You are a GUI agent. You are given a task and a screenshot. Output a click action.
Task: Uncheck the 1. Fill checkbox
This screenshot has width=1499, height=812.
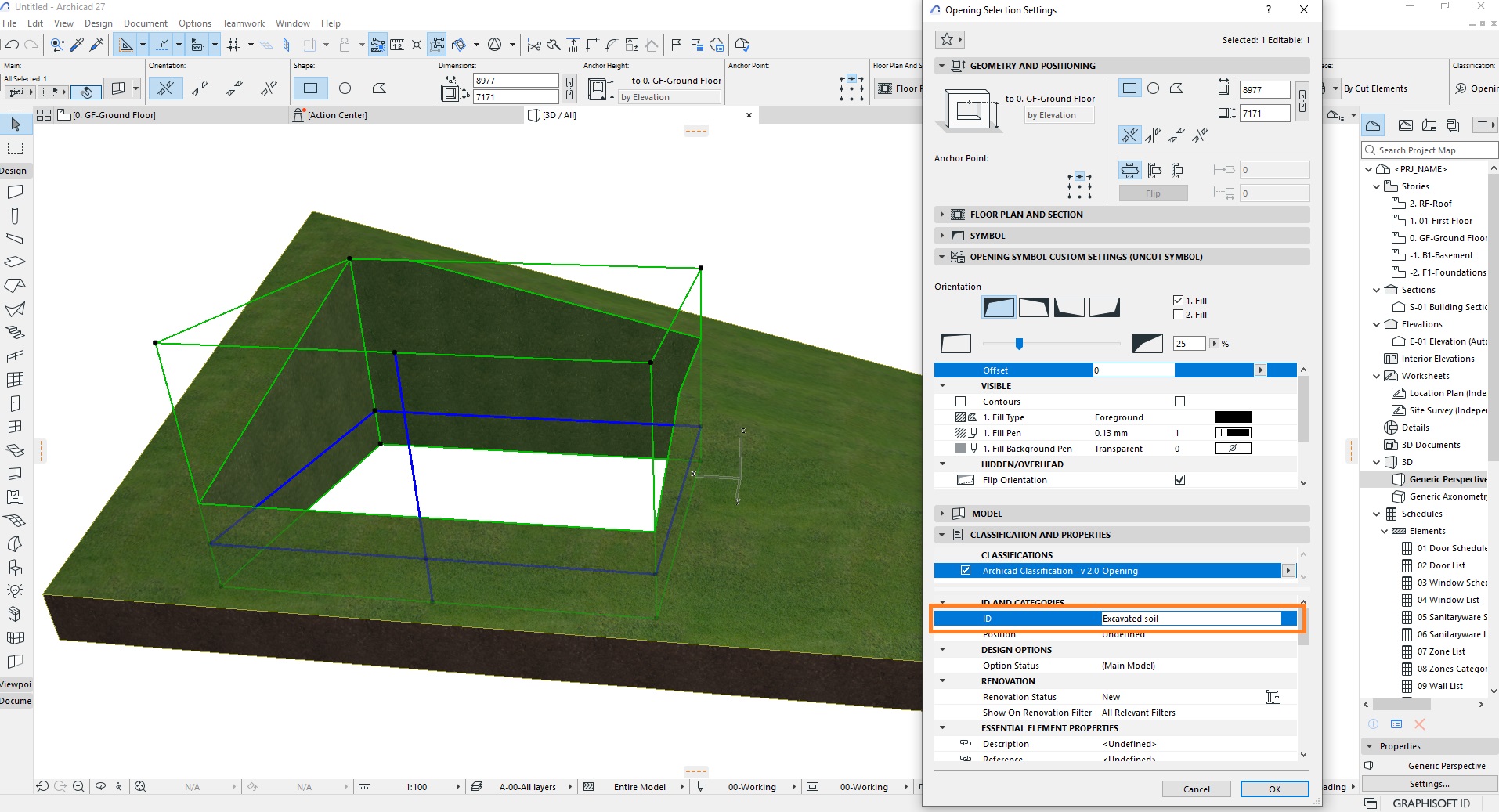[x=1178, y=301]
